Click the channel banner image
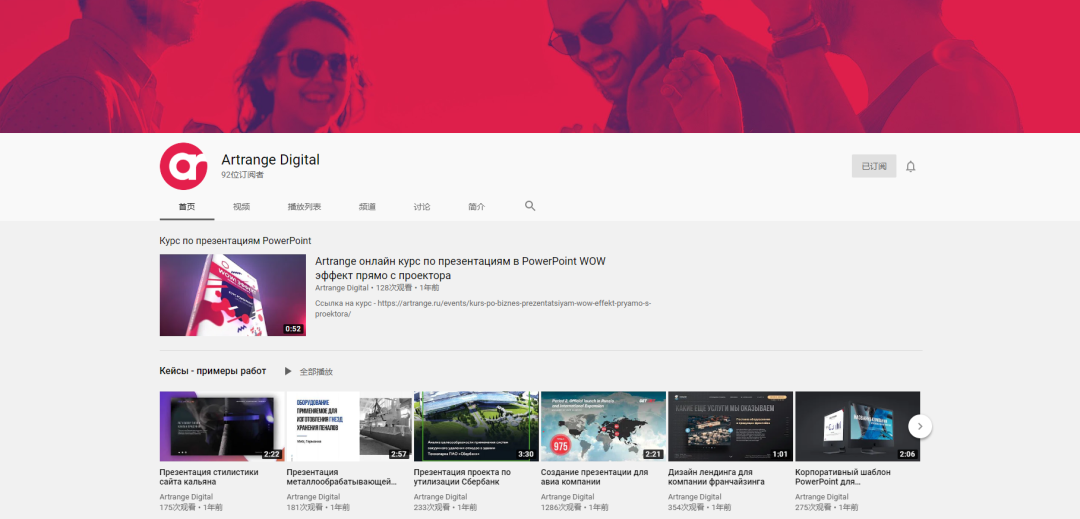Viewport: 1080px width, 519px height. coord(540,66)
